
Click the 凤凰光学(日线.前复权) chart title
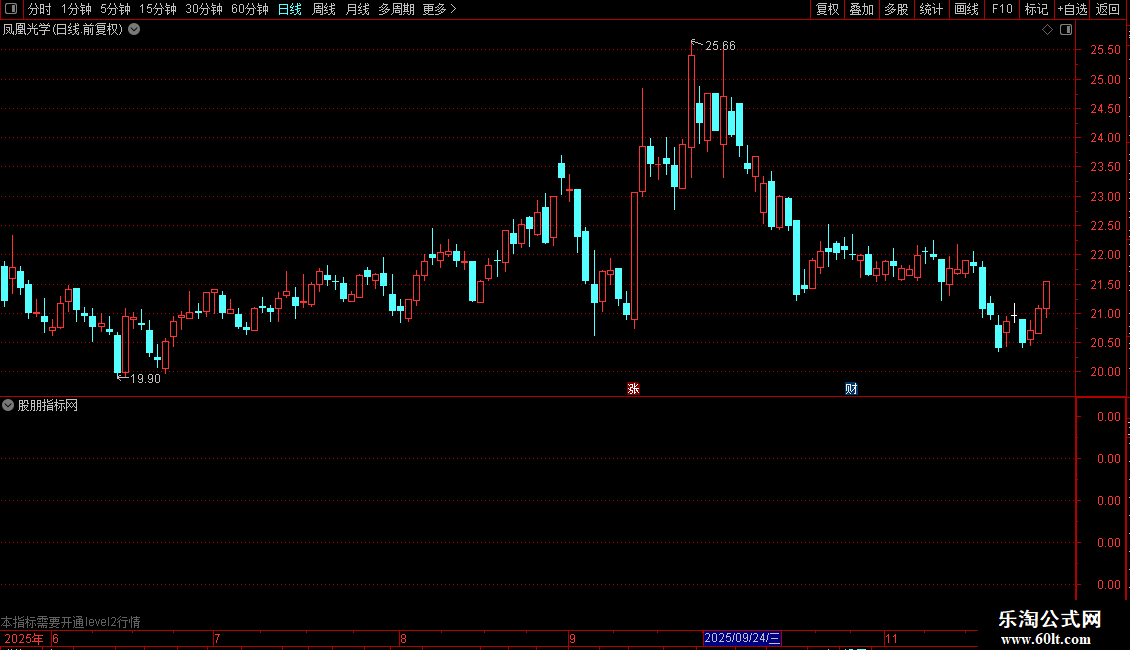[63, 30]
